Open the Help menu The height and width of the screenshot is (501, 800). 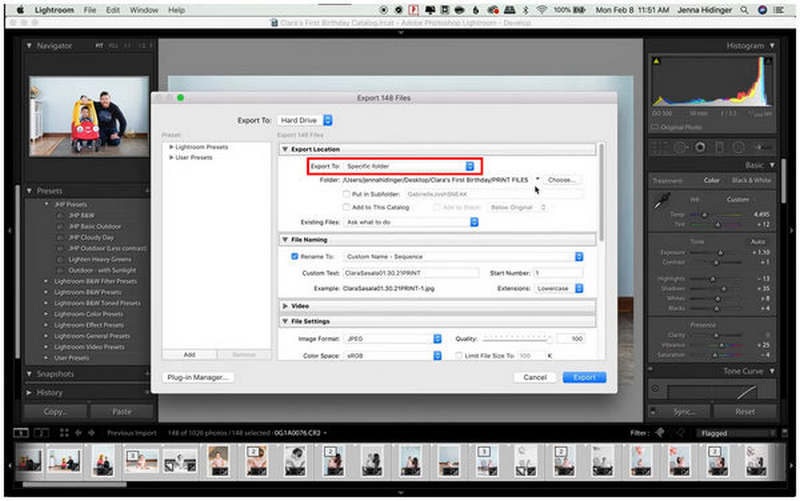coord(177,10)
